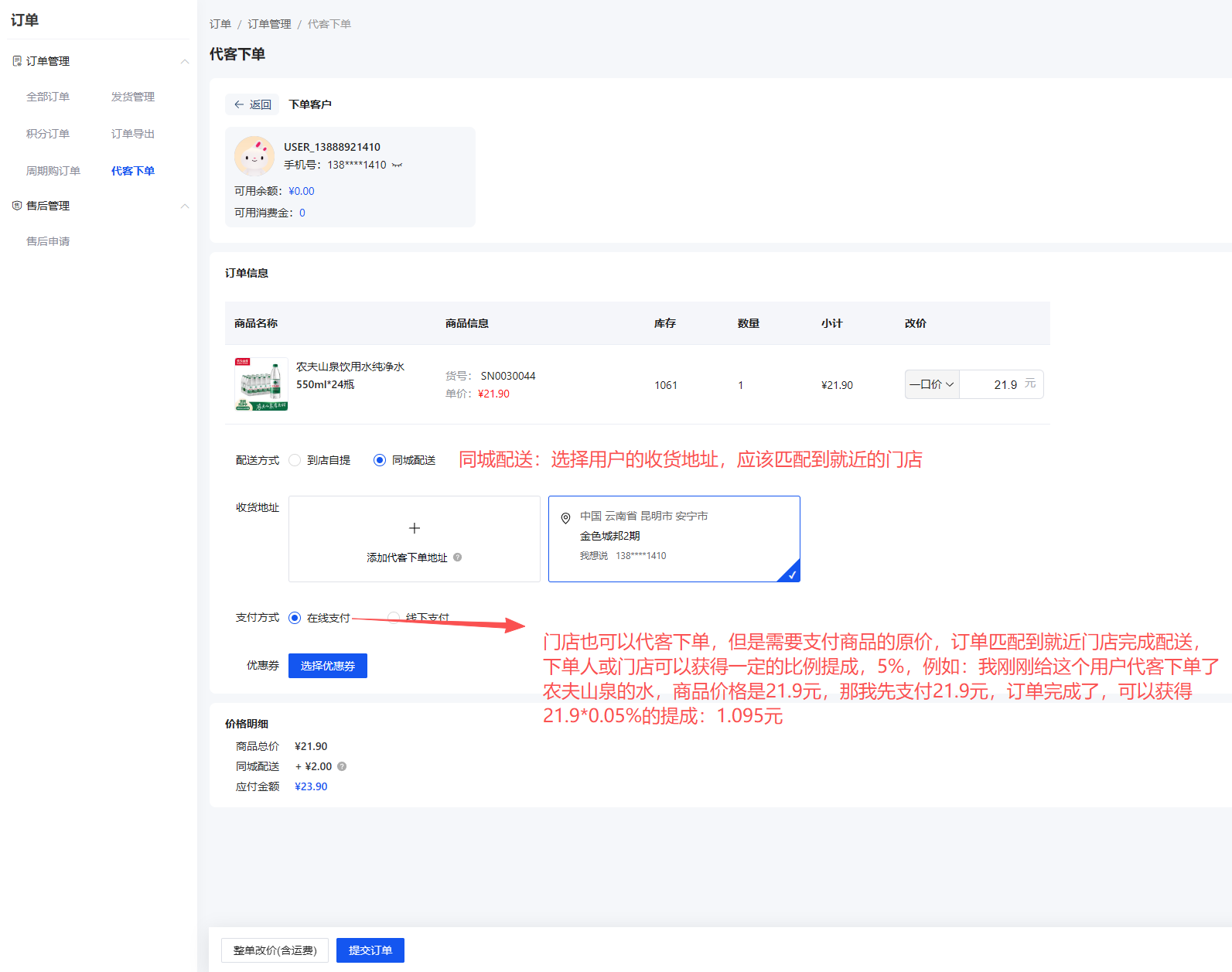Click the plus icon to add address
This screenshot has width=1232, height=972.
tap(415, 528)
